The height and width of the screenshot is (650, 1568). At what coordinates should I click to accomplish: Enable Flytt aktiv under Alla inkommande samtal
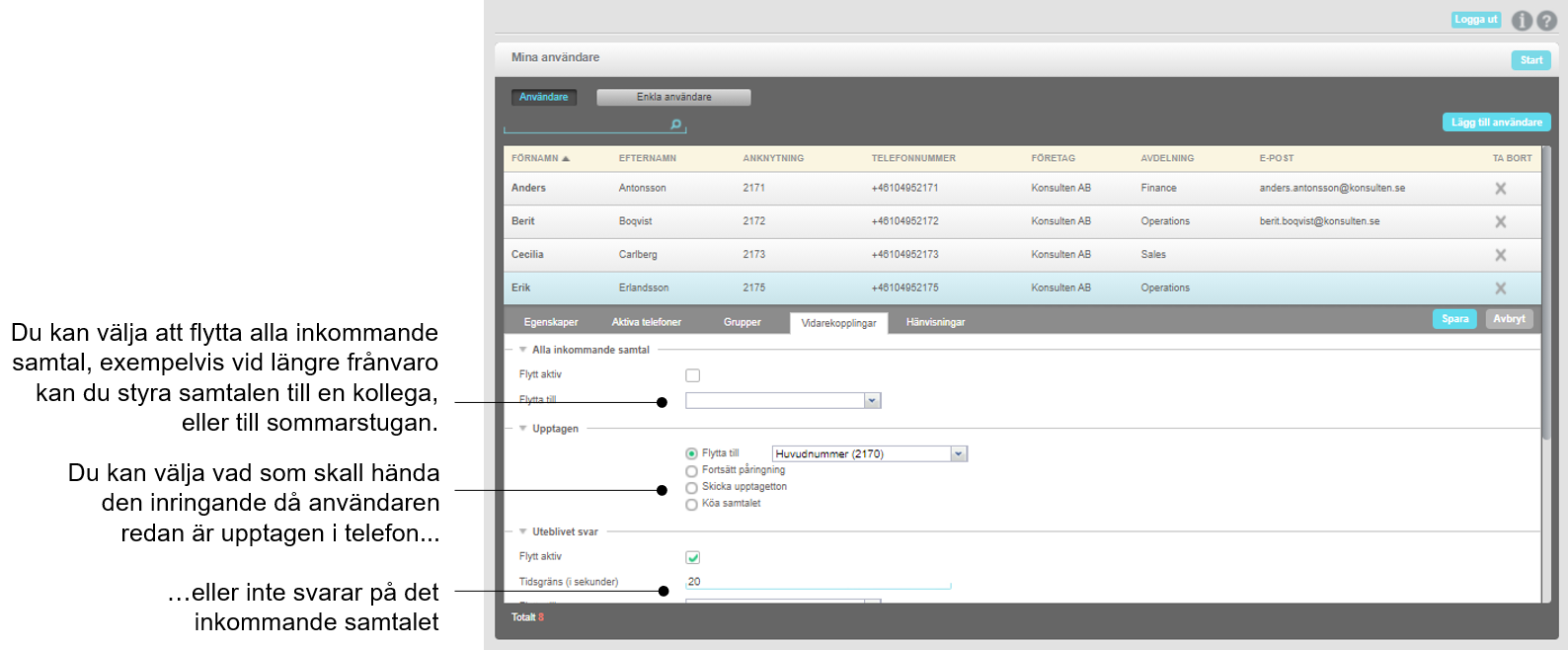coord(692,375)
